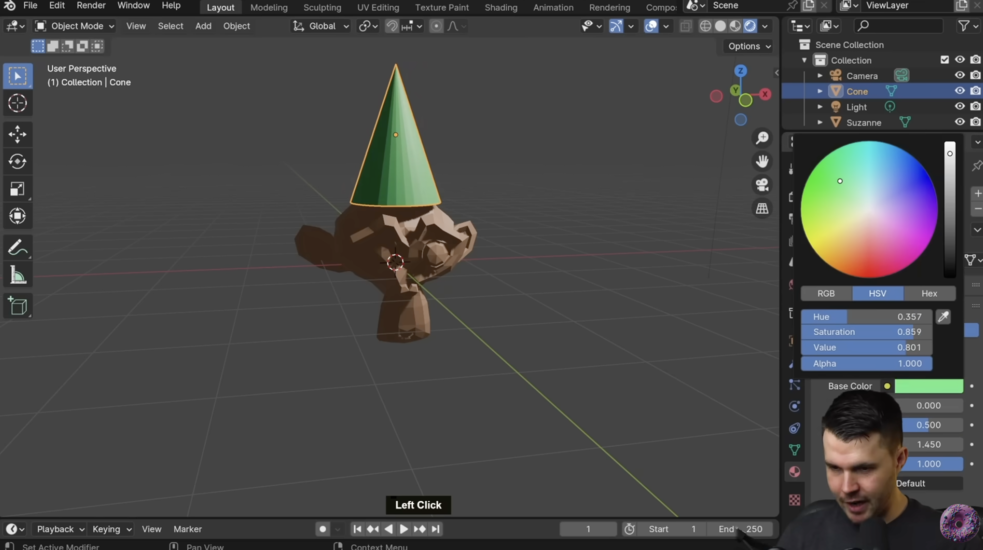Select the Scale tool
This screenshot has width=983, height=550.
tap(18, 189)
